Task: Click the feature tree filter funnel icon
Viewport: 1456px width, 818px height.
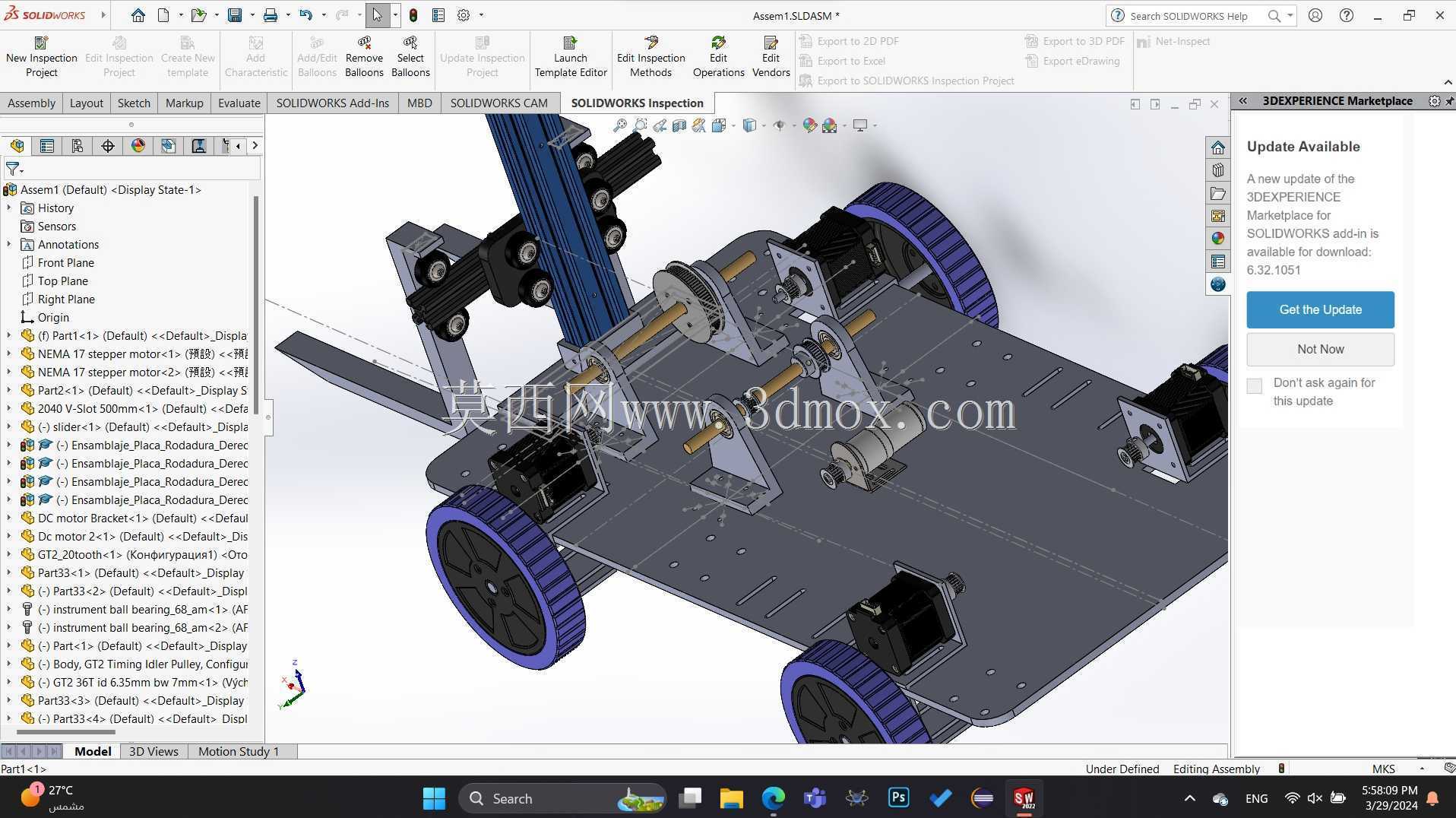Action: coord(13,169)
